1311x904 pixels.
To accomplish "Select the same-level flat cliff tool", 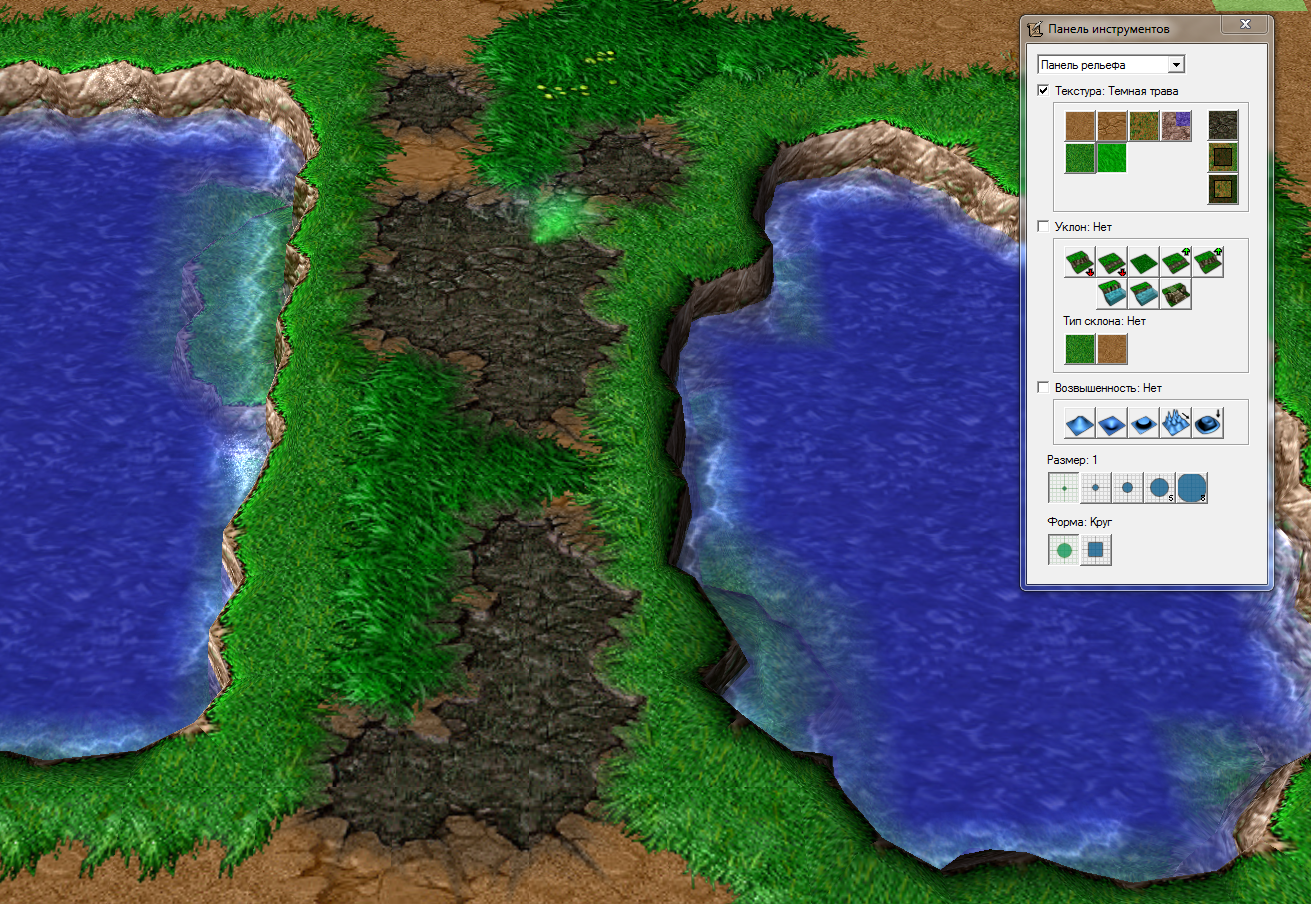I will [x=1144, y=262].
